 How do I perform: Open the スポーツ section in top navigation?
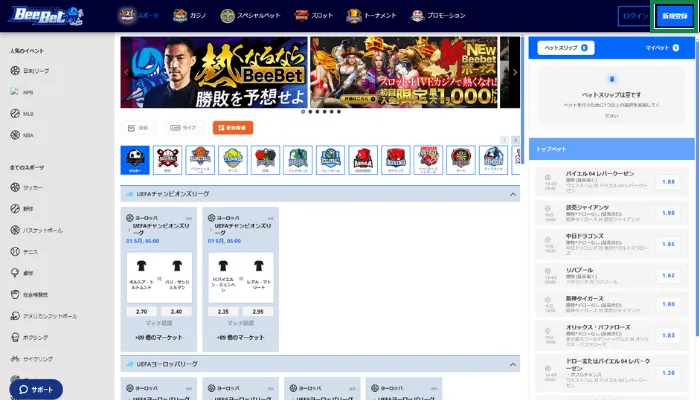[139, 16]
